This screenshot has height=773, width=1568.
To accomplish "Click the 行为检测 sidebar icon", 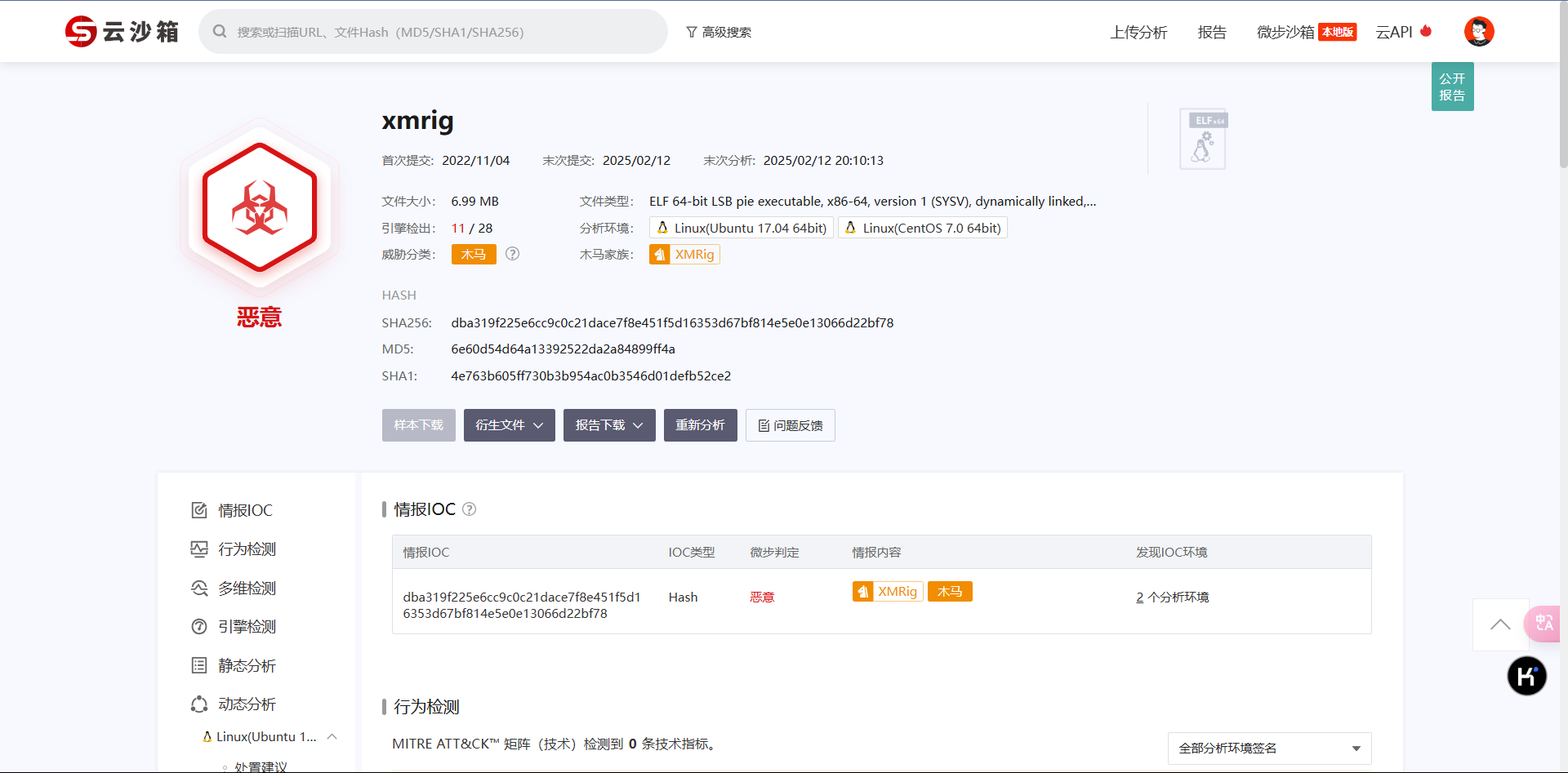I will (x=199, y=549).
